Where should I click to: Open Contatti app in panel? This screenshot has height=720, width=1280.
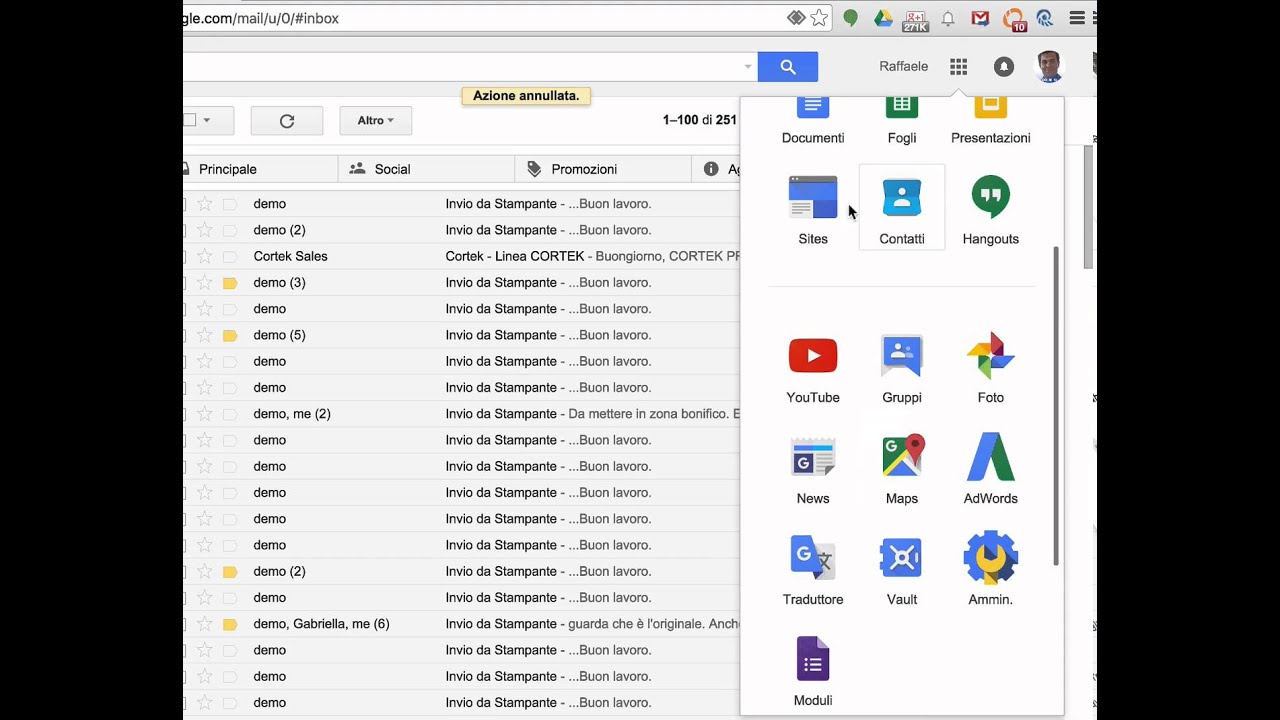coord(902,208)
